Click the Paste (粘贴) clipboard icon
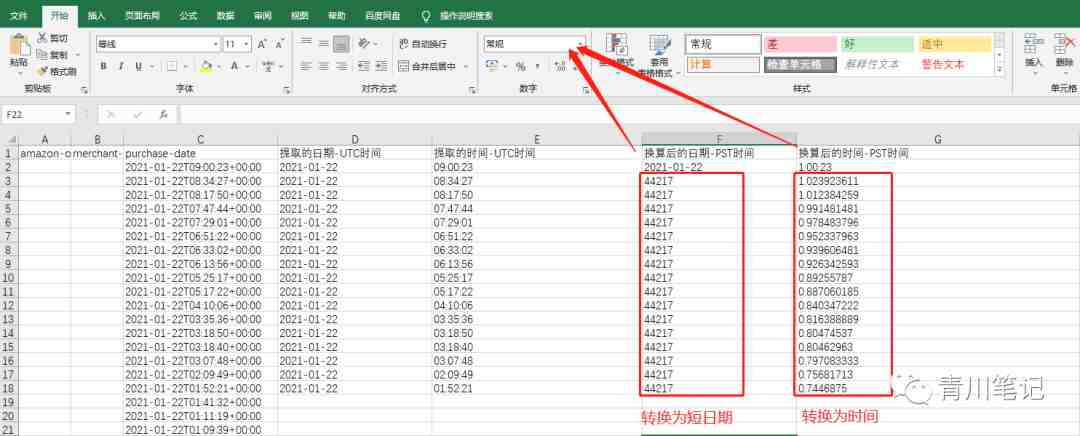This screenshot has height=436, width=1080. click(x=19, y=45)
